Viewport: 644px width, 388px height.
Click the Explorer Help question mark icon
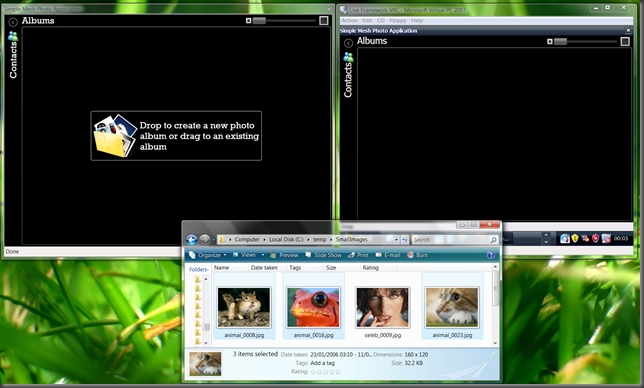pos(491,255)
